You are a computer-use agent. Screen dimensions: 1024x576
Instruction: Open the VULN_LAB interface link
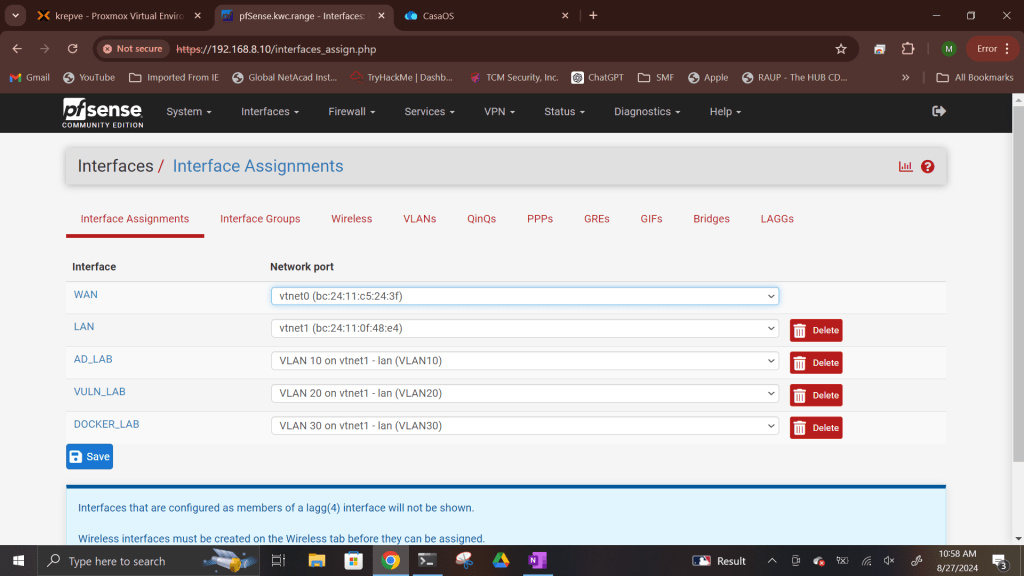pyautogui.click(x=99, y=392)
